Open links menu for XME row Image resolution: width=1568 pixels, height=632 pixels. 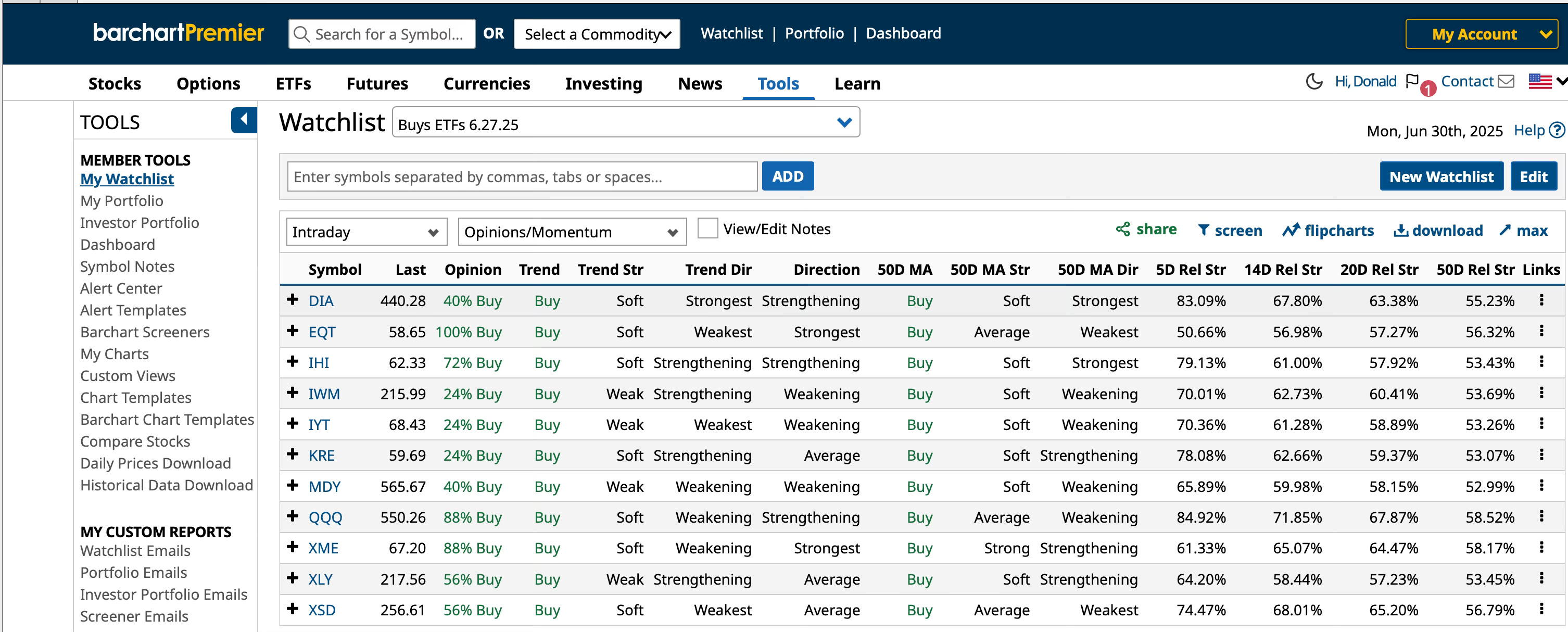pos(1541,547)
